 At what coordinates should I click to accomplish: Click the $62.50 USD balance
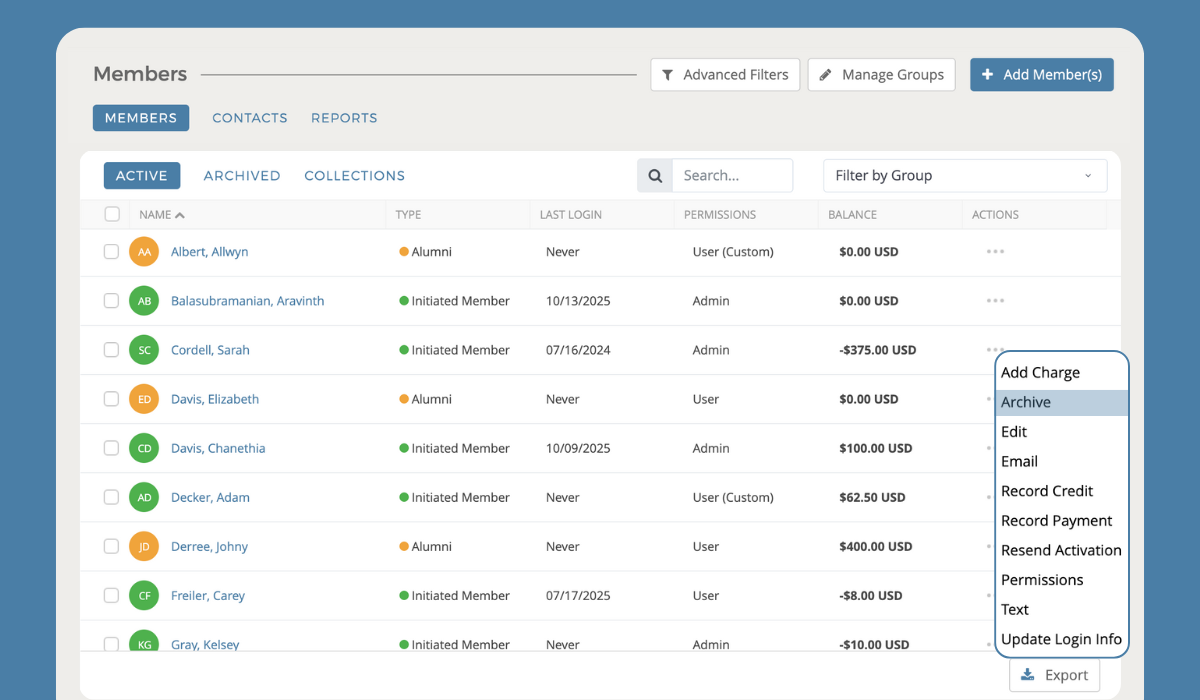872,497
